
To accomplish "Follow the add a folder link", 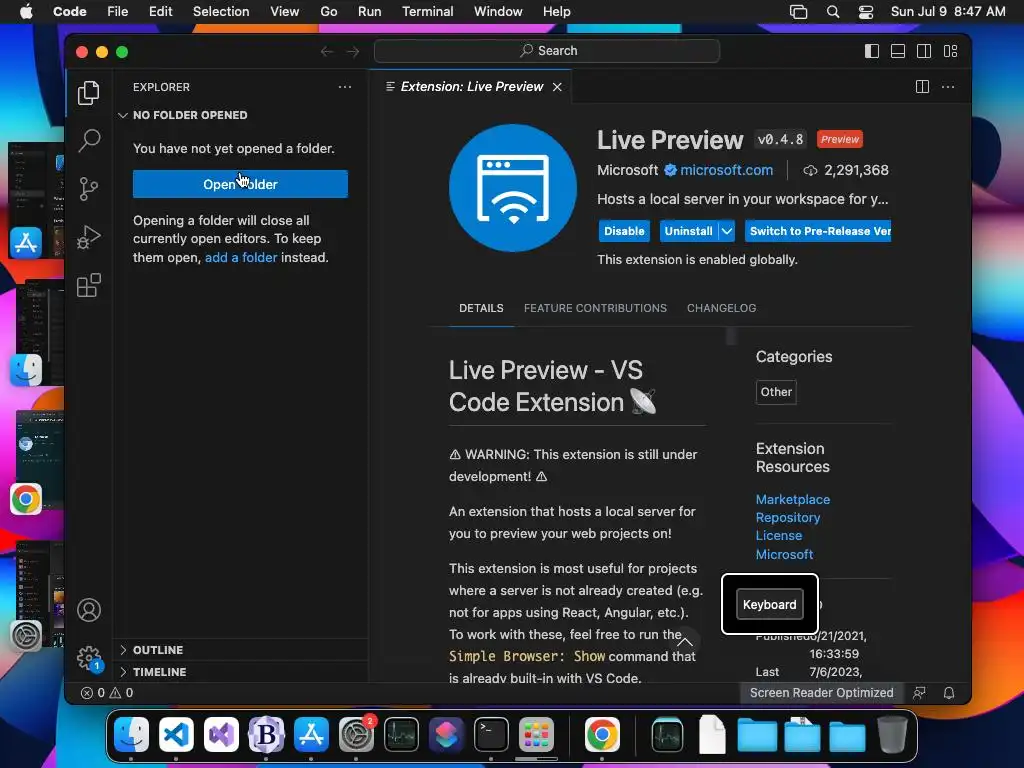I will 241,257.
